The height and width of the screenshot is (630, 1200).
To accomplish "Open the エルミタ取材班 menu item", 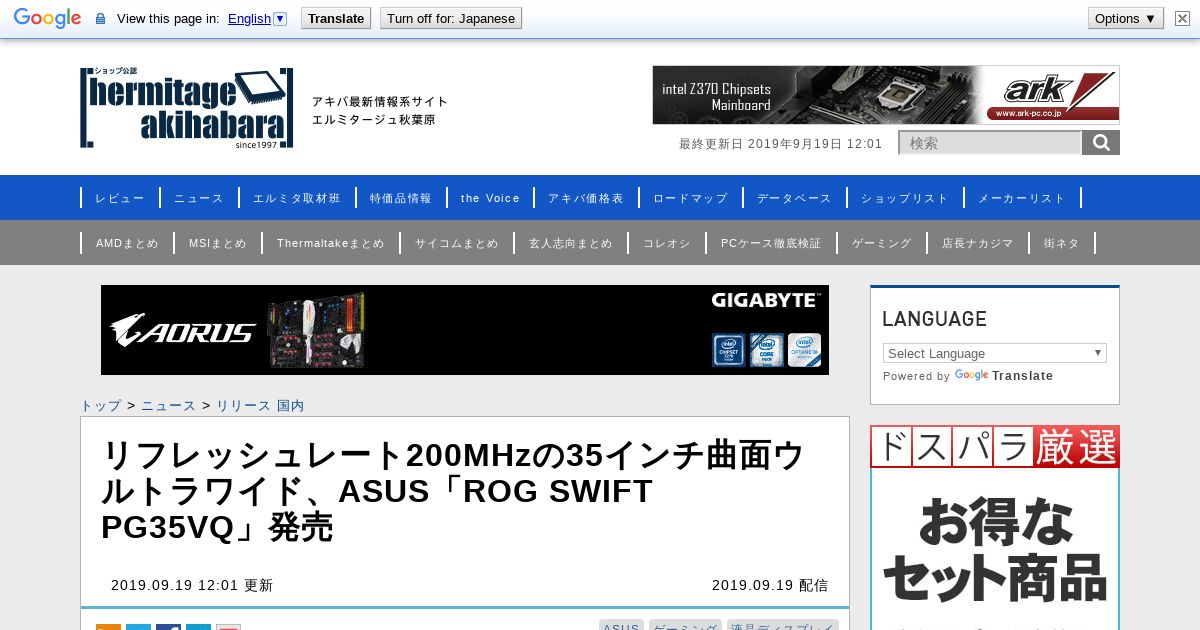I will coord(297,198).
